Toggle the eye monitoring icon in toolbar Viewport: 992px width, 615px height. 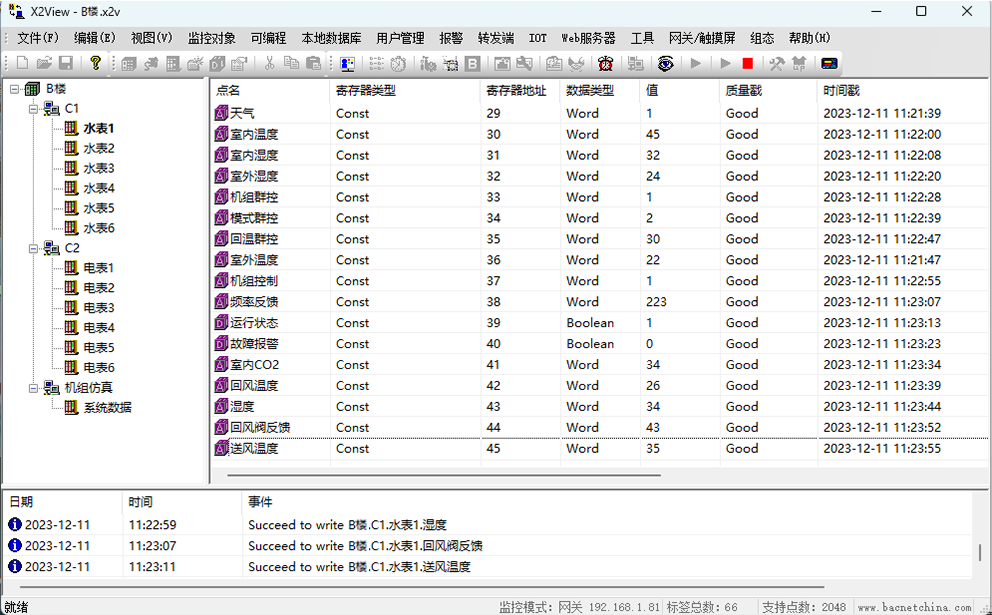point(666,63)
